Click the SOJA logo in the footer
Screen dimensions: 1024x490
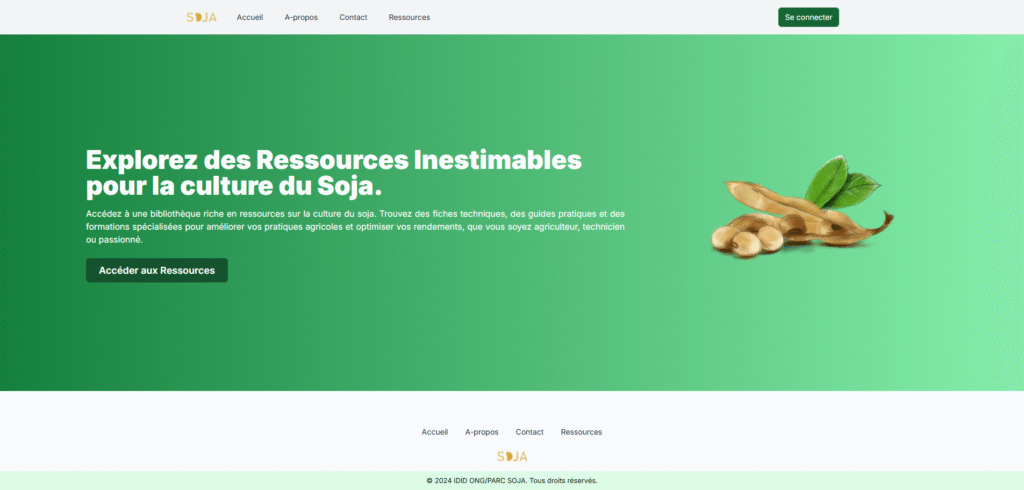point(512,456)
